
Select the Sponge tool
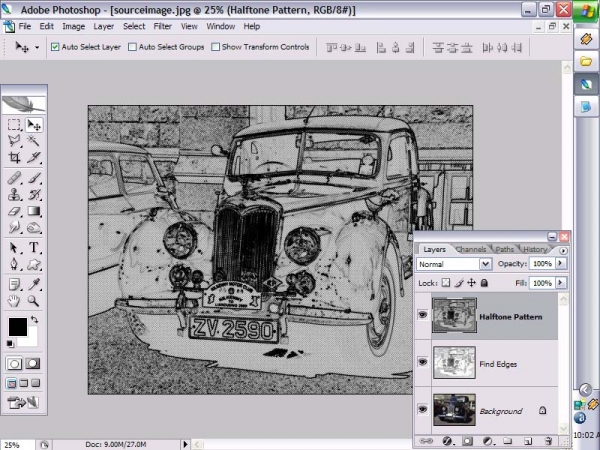click(x=34, y=227)
